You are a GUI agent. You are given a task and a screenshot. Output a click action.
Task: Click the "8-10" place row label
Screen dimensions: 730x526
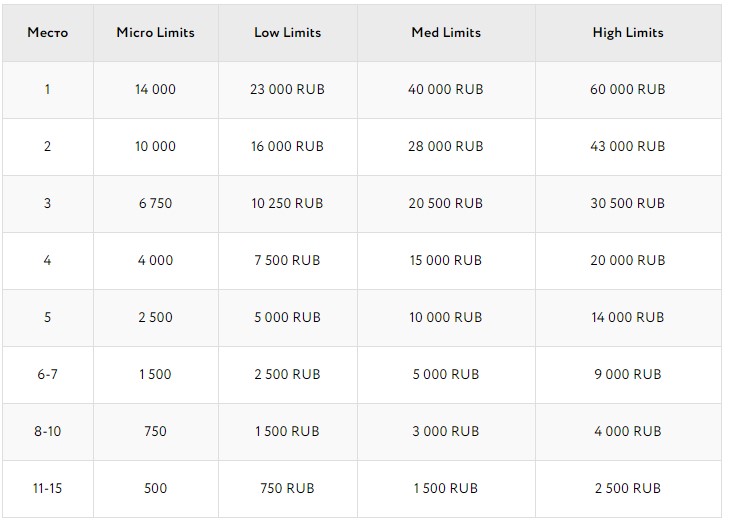48,431
